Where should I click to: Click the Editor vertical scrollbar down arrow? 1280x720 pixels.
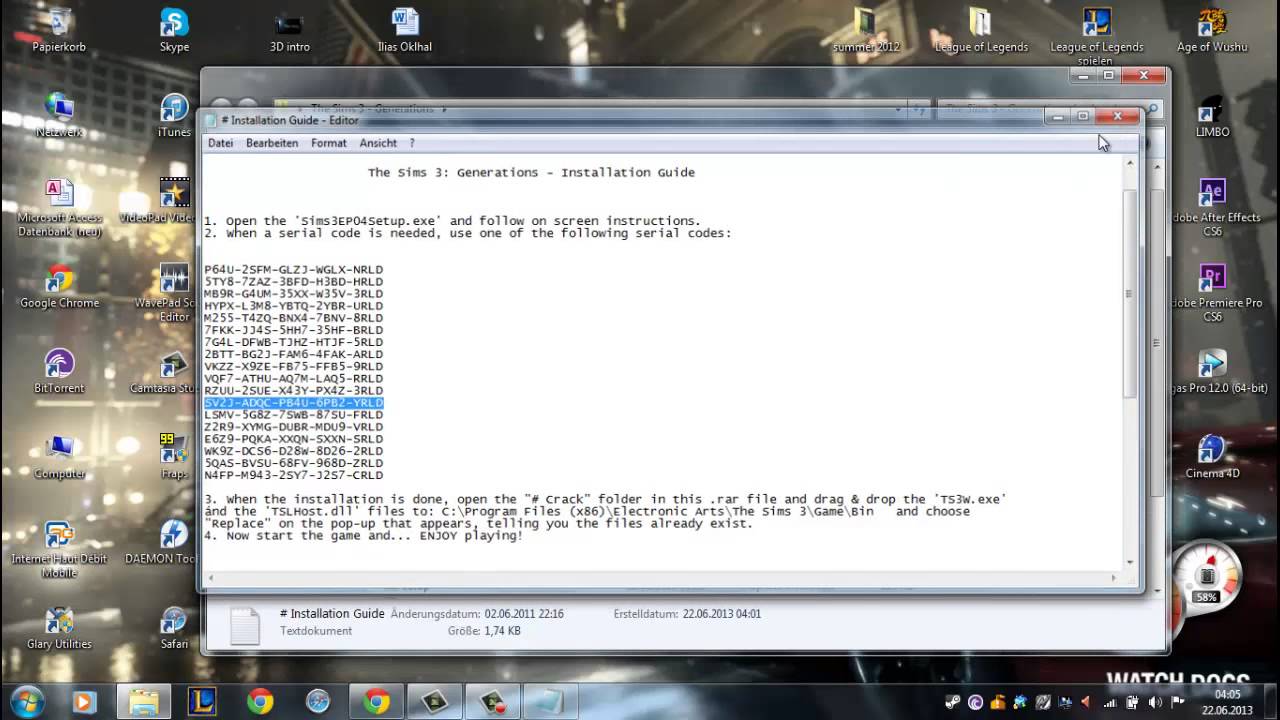pyautogui.click(x=1130, y=562)
